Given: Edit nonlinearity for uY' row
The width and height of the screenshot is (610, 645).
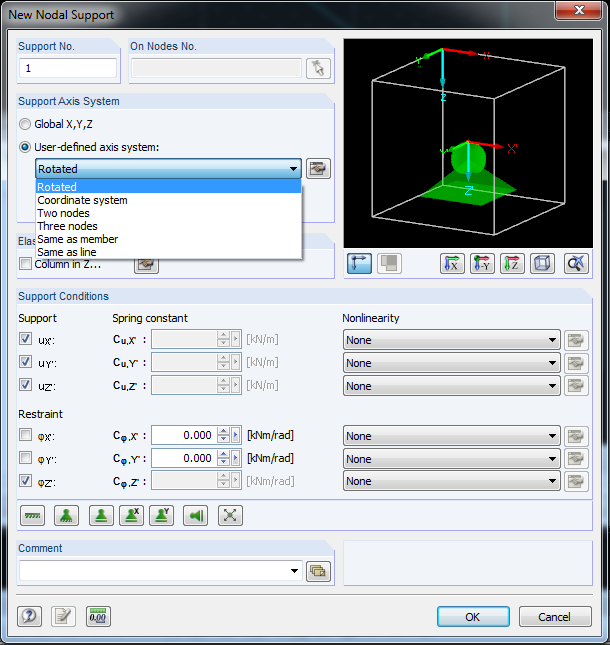Looking at the screenshot, I should click(576, 363).
